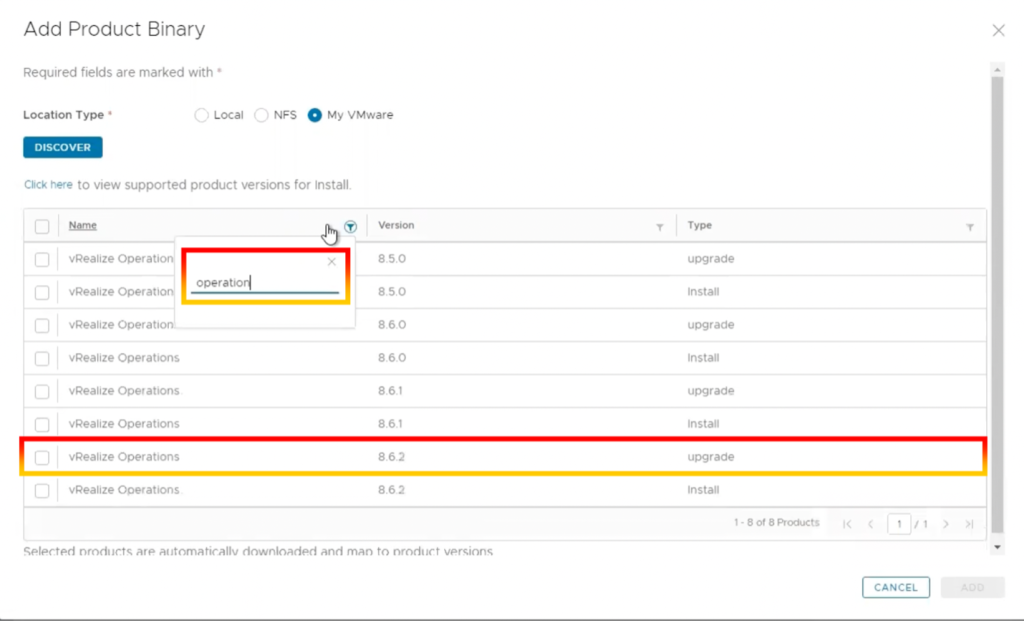Viewport: 1024px width, 623px height.
Task: Click the Type column header
Action: click(x=699, y=225)
